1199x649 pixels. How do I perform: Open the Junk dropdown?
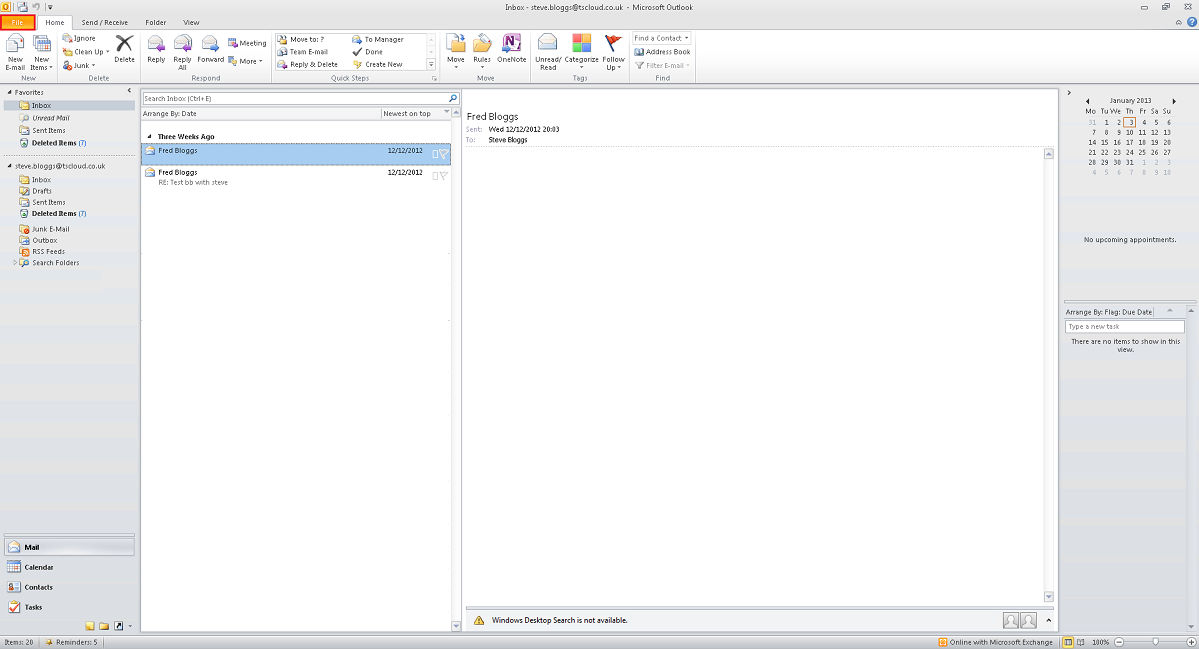(x=80, y=66)
